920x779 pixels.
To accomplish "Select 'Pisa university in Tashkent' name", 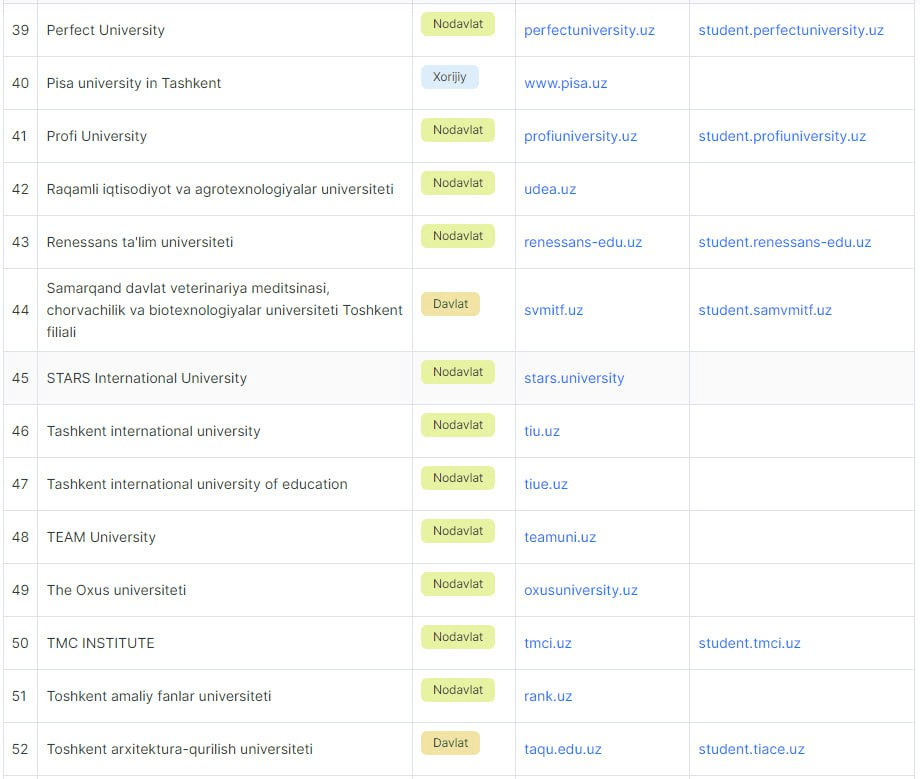I will [134, 83].
